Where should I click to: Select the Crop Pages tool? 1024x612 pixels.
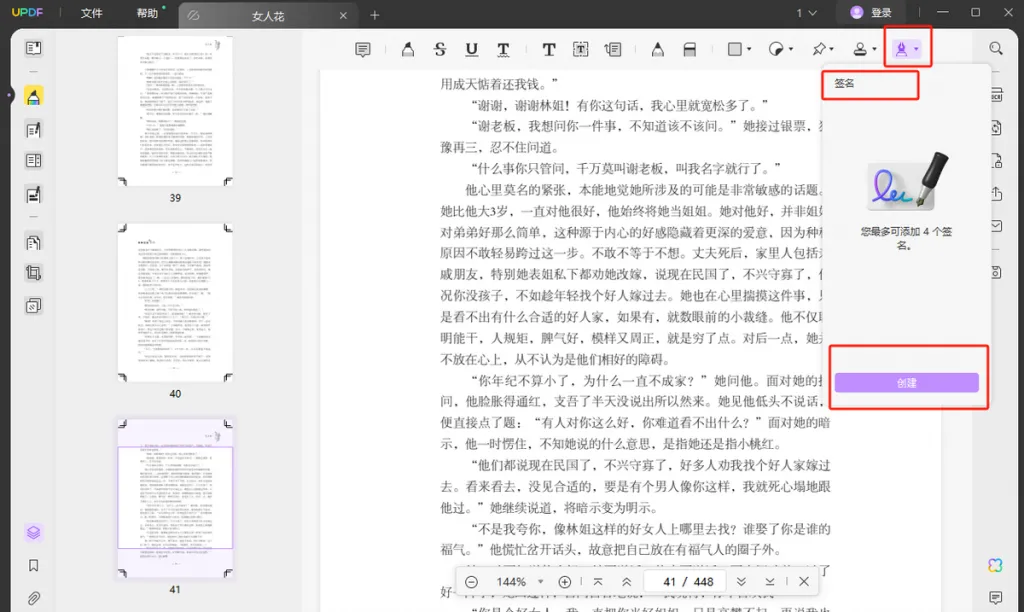point(33,273)
